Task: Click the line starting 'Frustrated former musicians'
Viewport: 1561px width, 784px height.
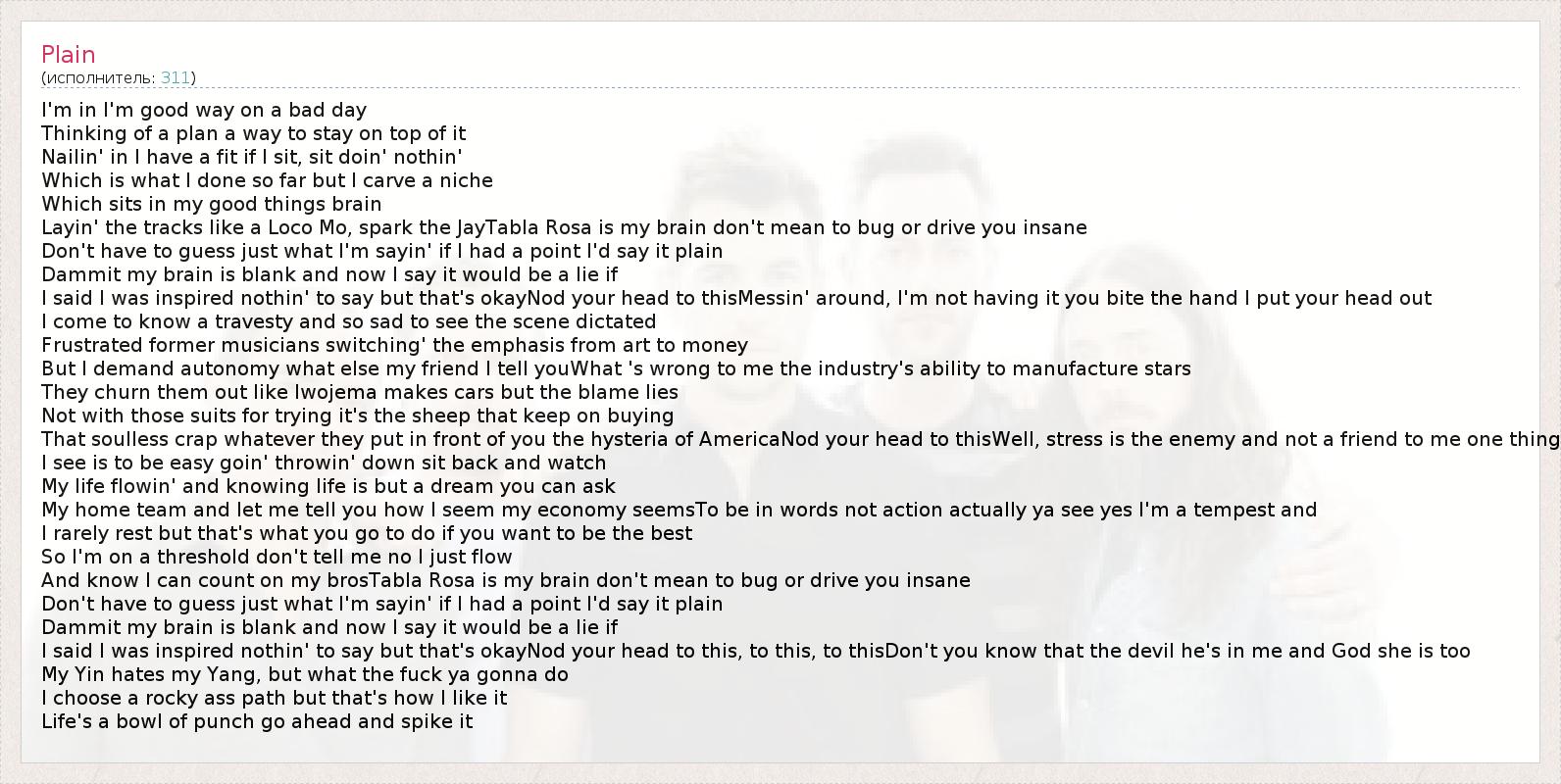Action: coord(394,345)
